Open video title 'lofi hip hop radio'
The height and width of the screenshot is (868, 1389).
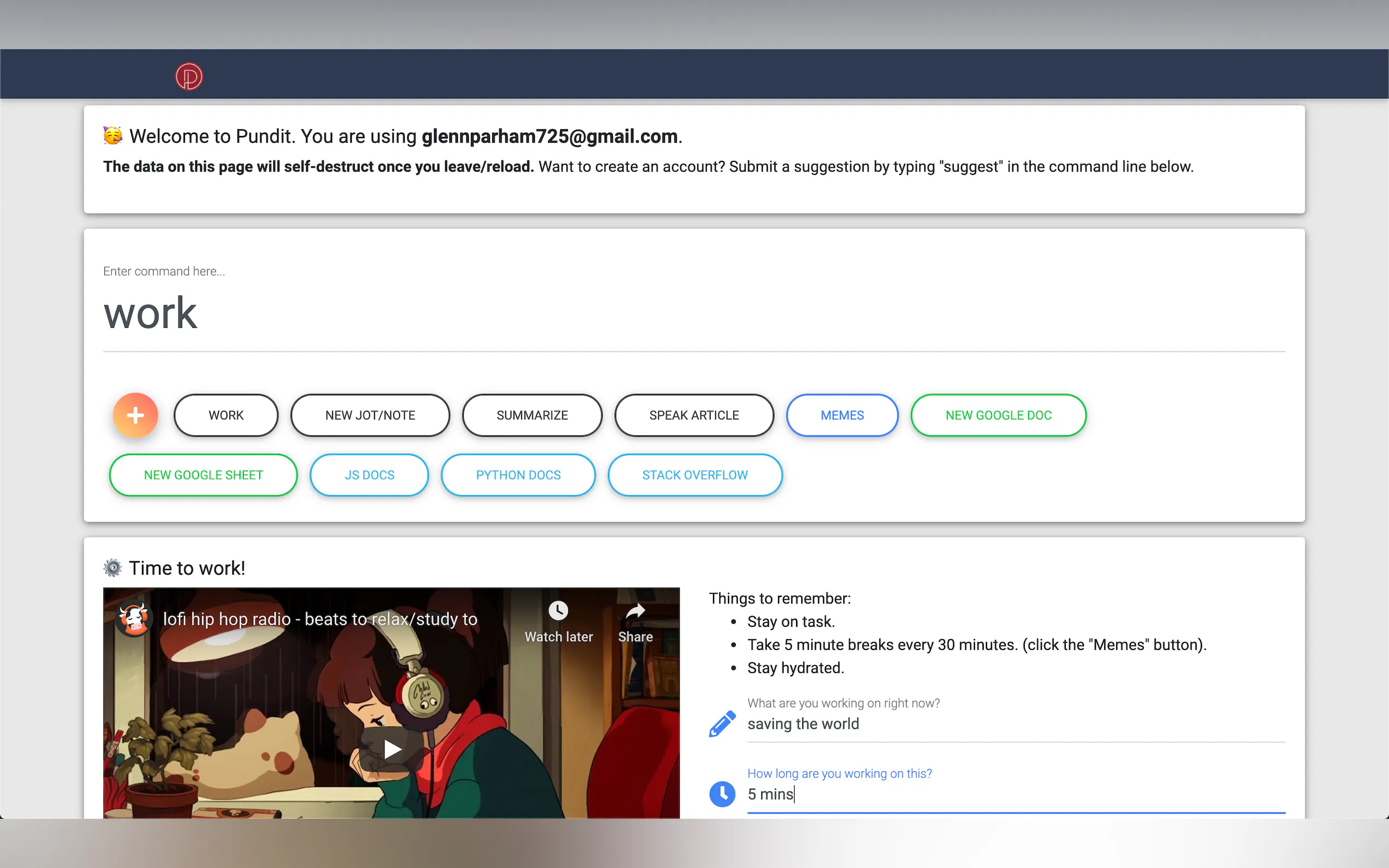click(x=320, y=619)
